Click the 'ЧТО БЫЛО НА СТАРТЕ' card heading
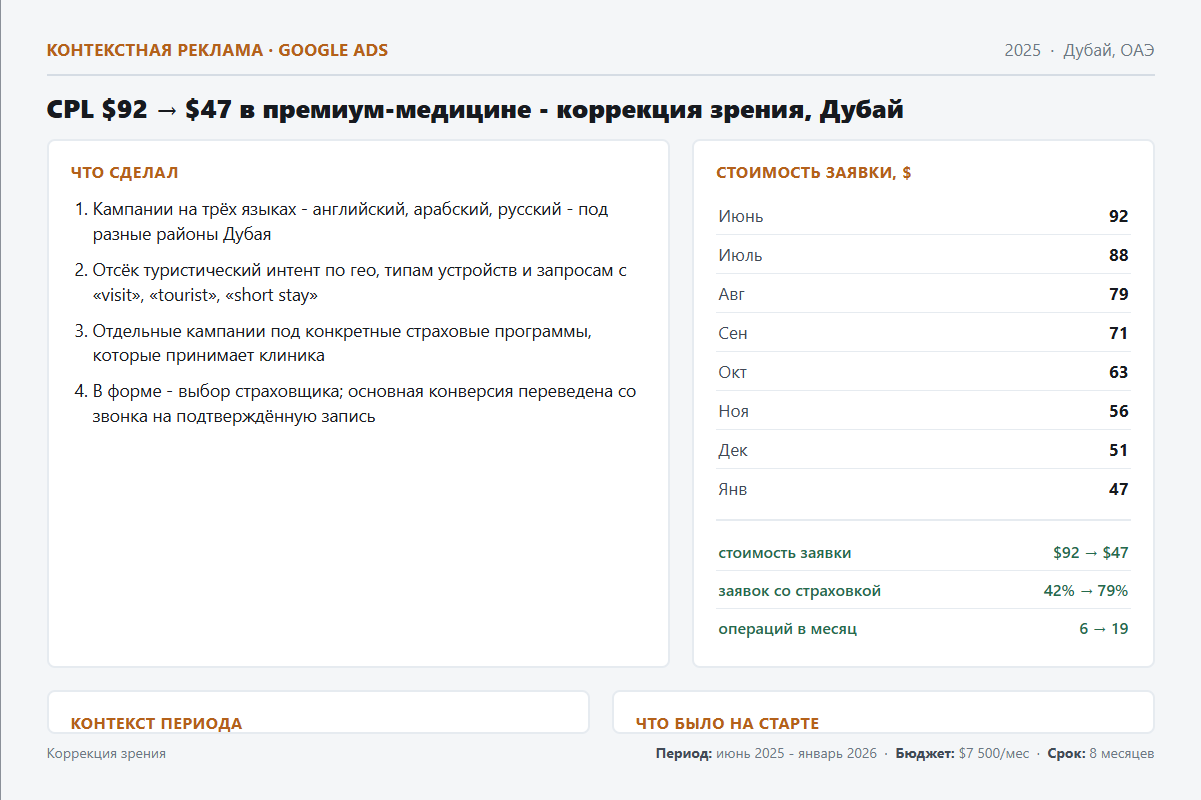The width and height of the screenshot is (1201, 800). pyautogui.click(x=727, y=723)
